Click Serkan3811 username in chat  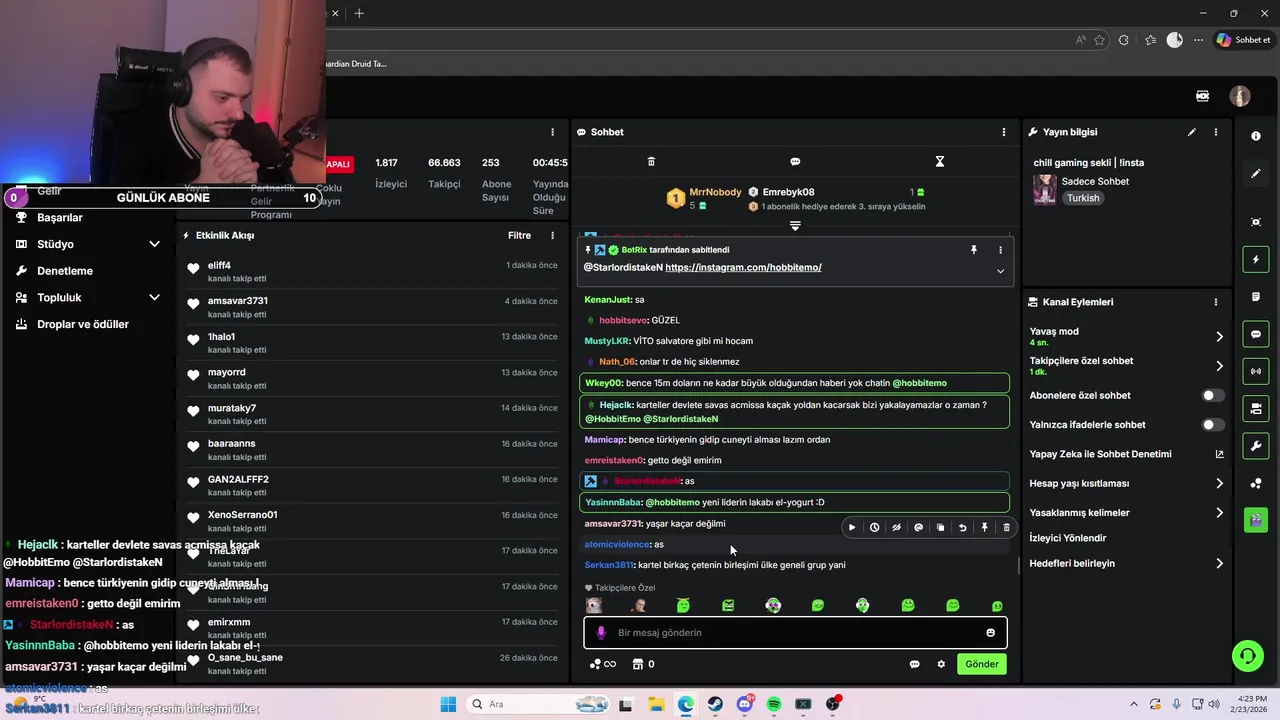click(609, 565)
